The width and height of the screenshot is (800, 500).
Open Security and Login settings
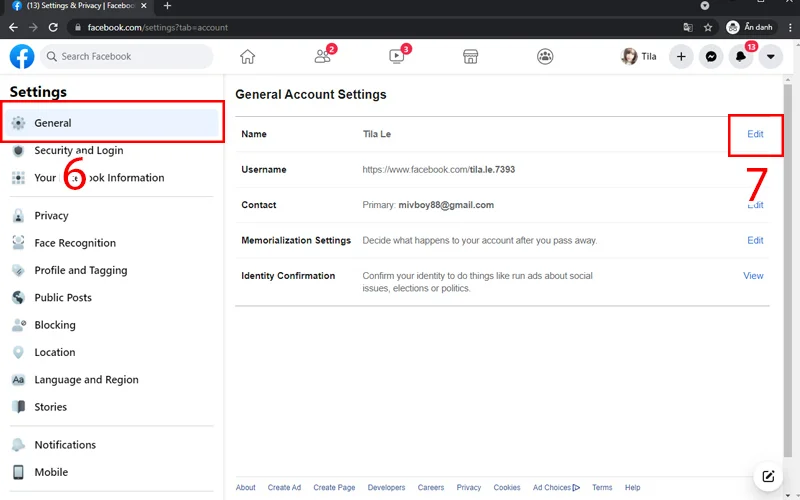[x=78, y=151]
